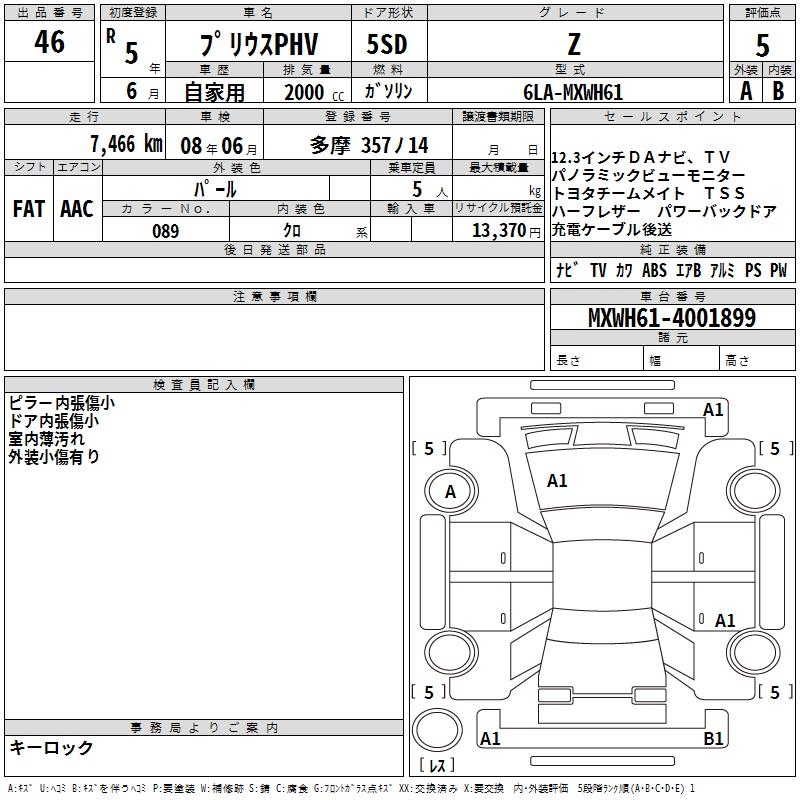Select seating capacity "5 人"
800x800 pixels.
coord(430,190)
